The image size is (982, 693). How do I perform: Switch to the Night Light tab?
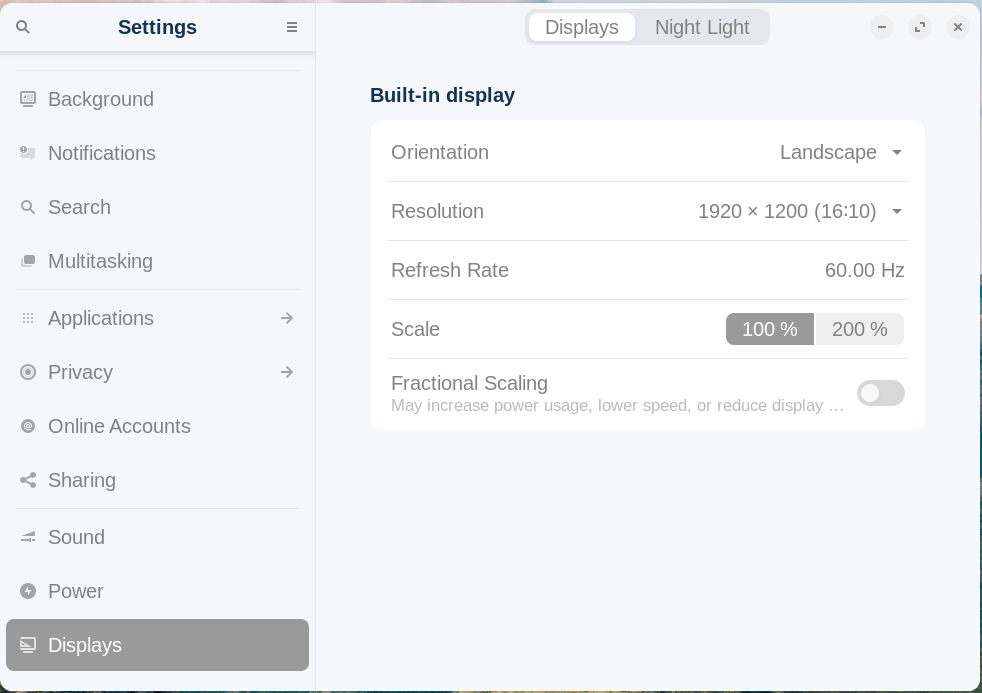click(702, 27)
